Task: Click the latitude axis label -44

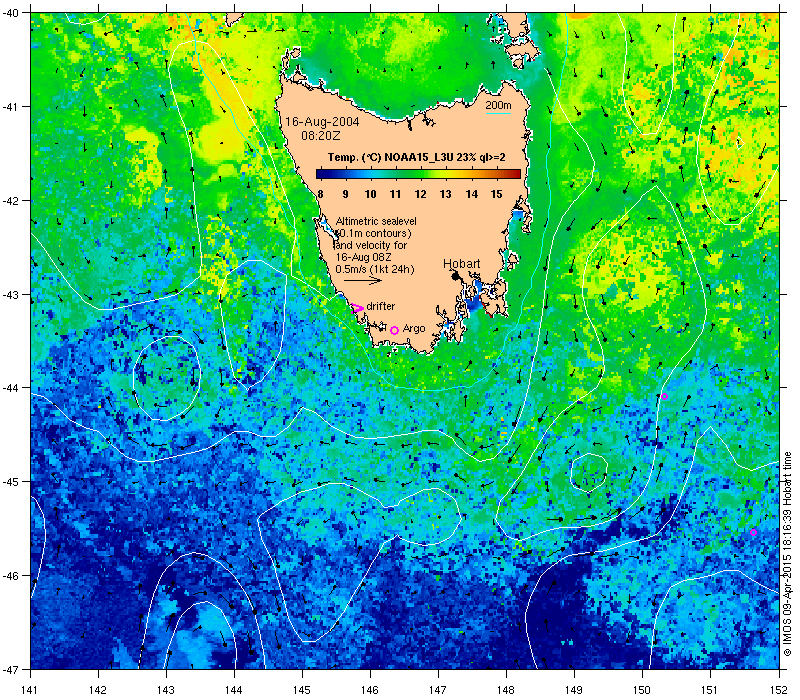Action: click(10, 388)
